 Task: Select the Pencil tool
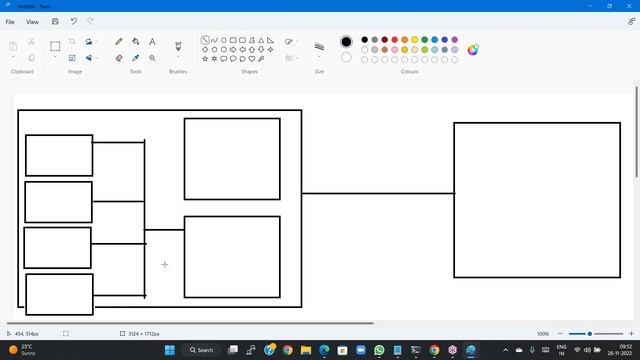pyautogui.click(x=119, y=42)
